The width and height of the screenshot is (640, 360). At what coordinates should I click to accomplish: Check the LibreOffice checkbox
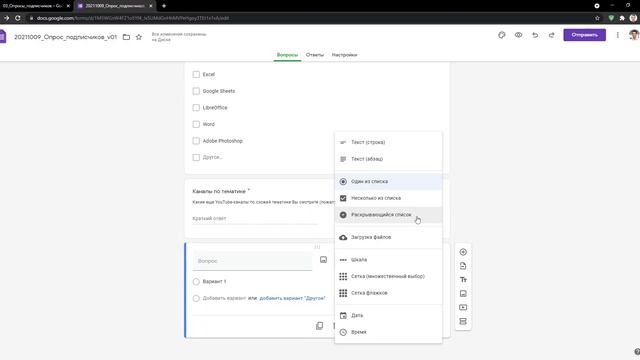tap(196, 108)
